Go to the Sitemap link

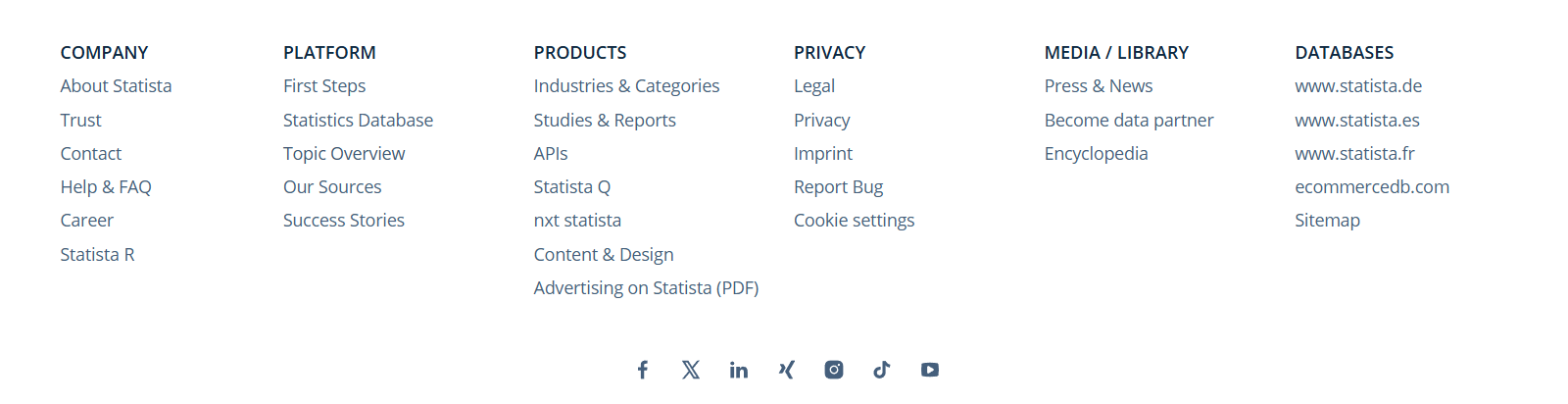click(x=1327, y=221)
